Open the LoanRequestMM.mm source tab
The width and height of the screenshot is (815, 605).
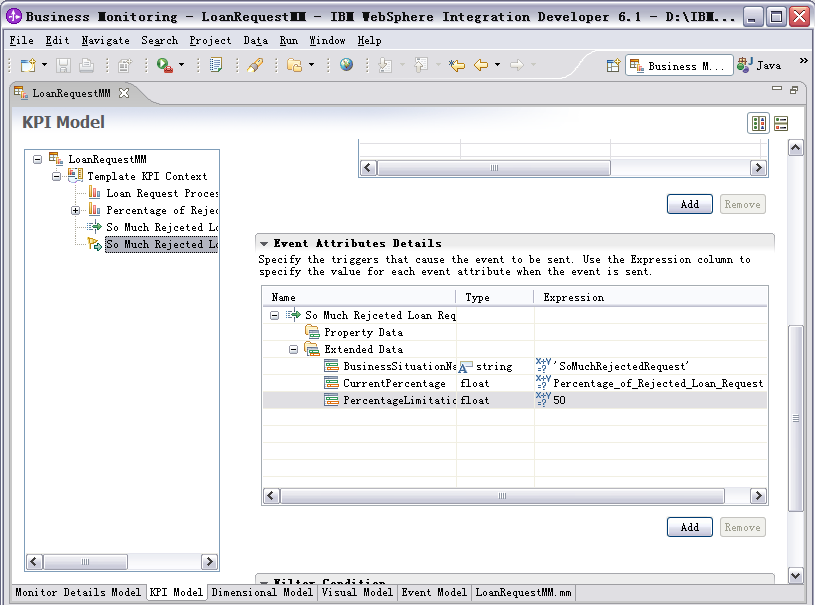523,592
